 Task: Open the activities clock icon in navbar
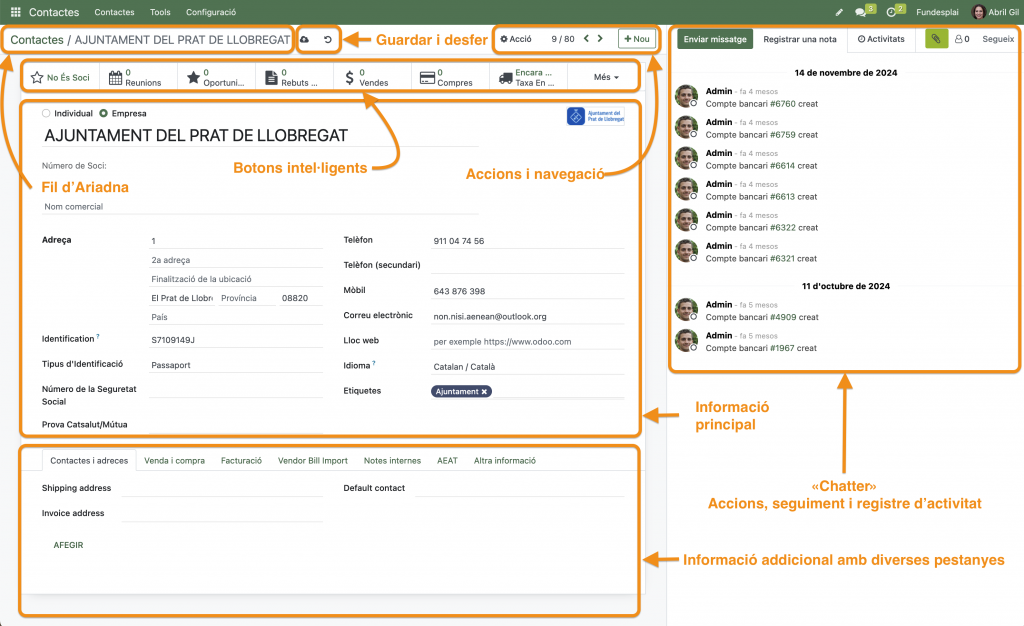click(891, 12)
